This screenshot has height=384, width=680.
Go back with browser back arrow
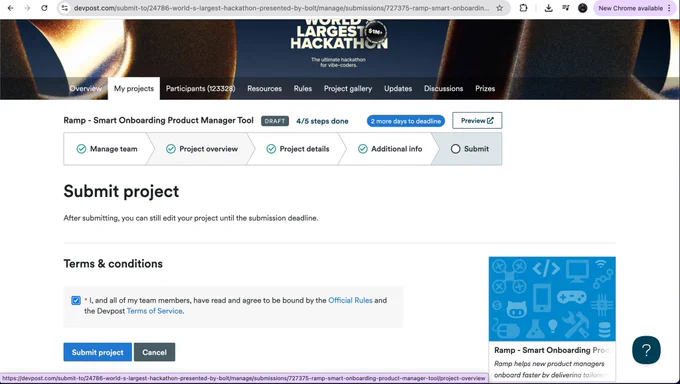click(10, 8)
